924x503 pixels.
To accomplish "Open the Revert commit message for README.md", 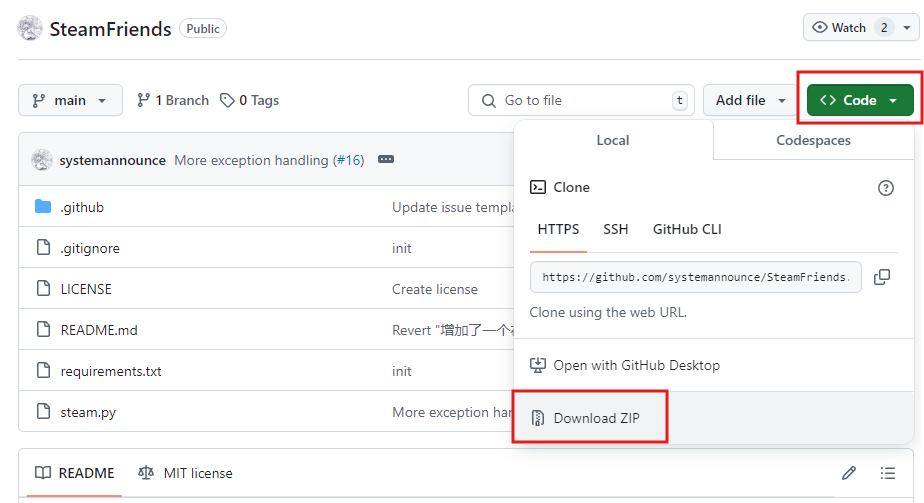I will click(x=453, y=330).
